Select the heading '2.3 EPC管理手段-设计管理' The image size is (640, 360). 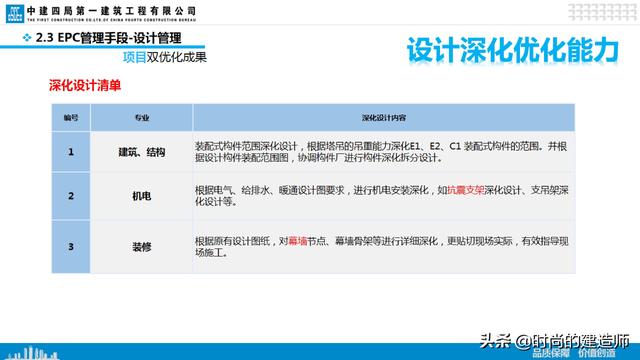point(109,38)
